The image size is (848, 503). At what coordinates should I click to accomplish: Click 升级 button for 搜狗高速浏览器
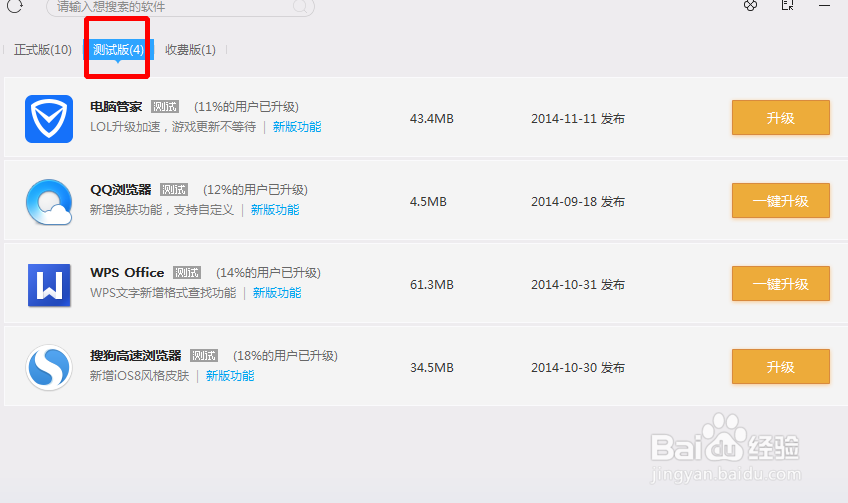780,367
